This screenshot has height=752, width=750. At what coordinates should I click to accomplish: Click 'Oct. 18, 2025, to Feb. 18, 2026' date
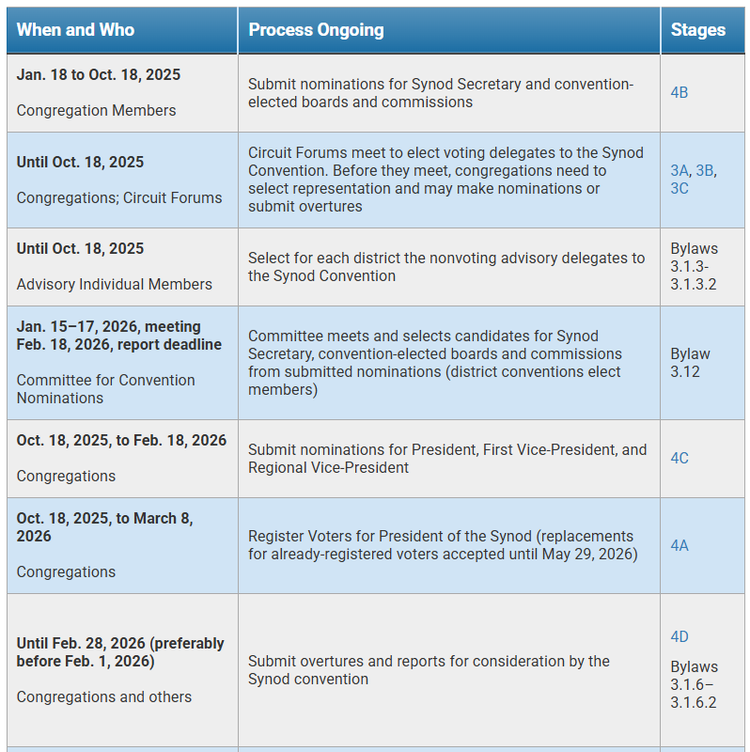(x=121, y=440)
